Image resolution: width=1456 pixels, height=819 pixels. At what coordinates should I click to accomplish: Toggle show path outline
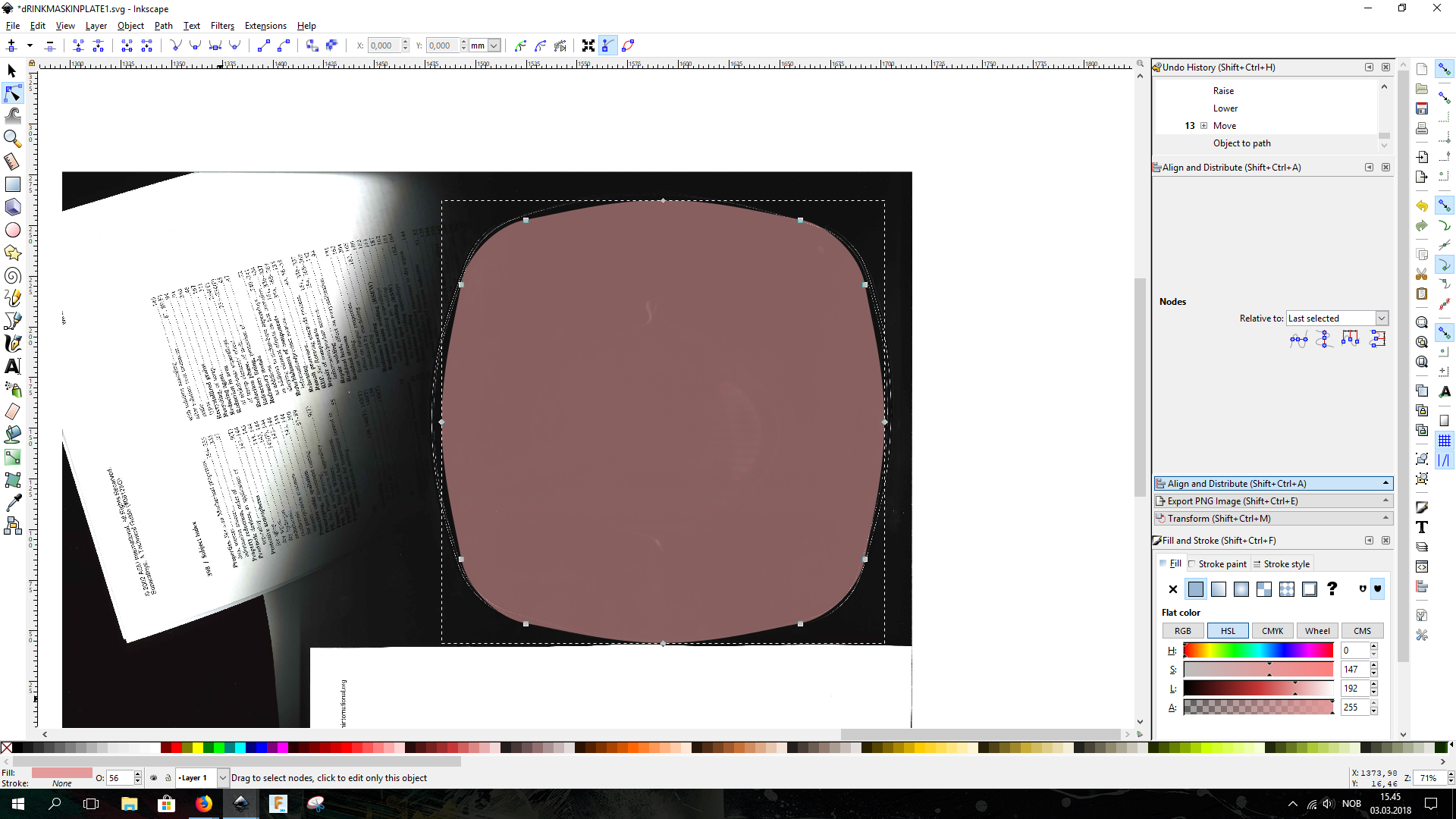pyautogui.click(x=628, y=45)
